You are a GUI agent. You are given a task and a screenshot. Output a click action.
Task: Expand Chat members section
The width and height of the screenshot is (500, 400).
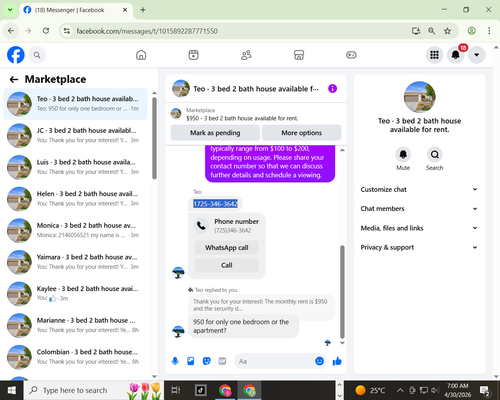tap(419, 209)
